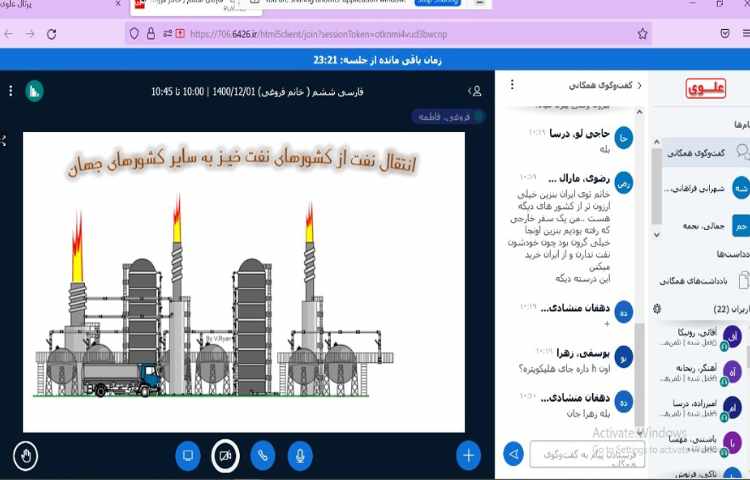Select user امیرزاده درسا in list
750x480 pixels.
click(702, 408)
